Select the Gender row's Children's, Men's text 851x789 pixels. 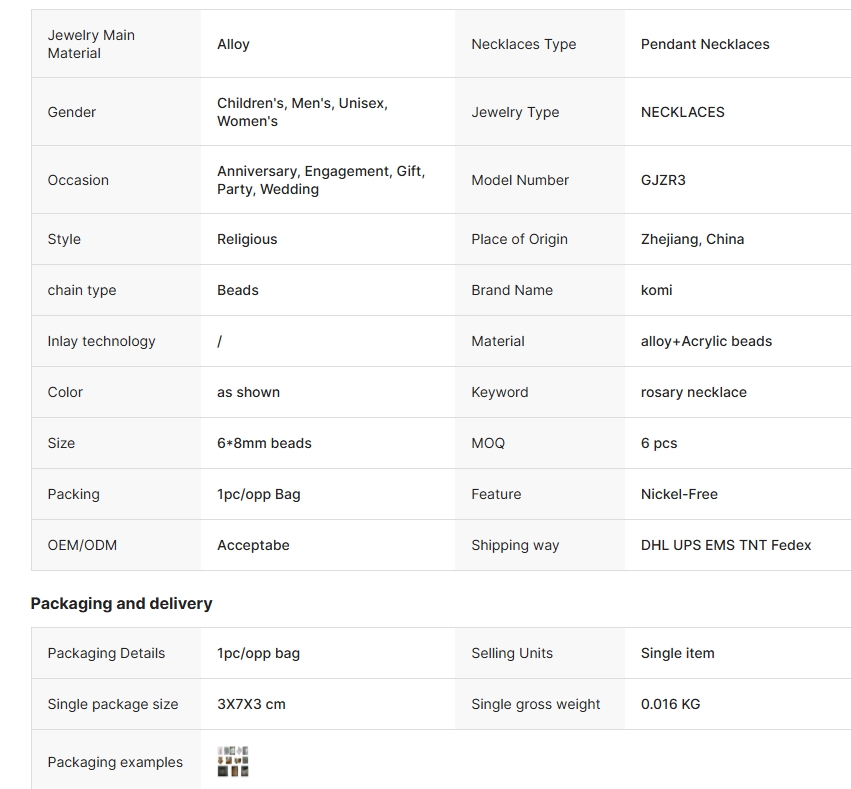click(275, 103)
